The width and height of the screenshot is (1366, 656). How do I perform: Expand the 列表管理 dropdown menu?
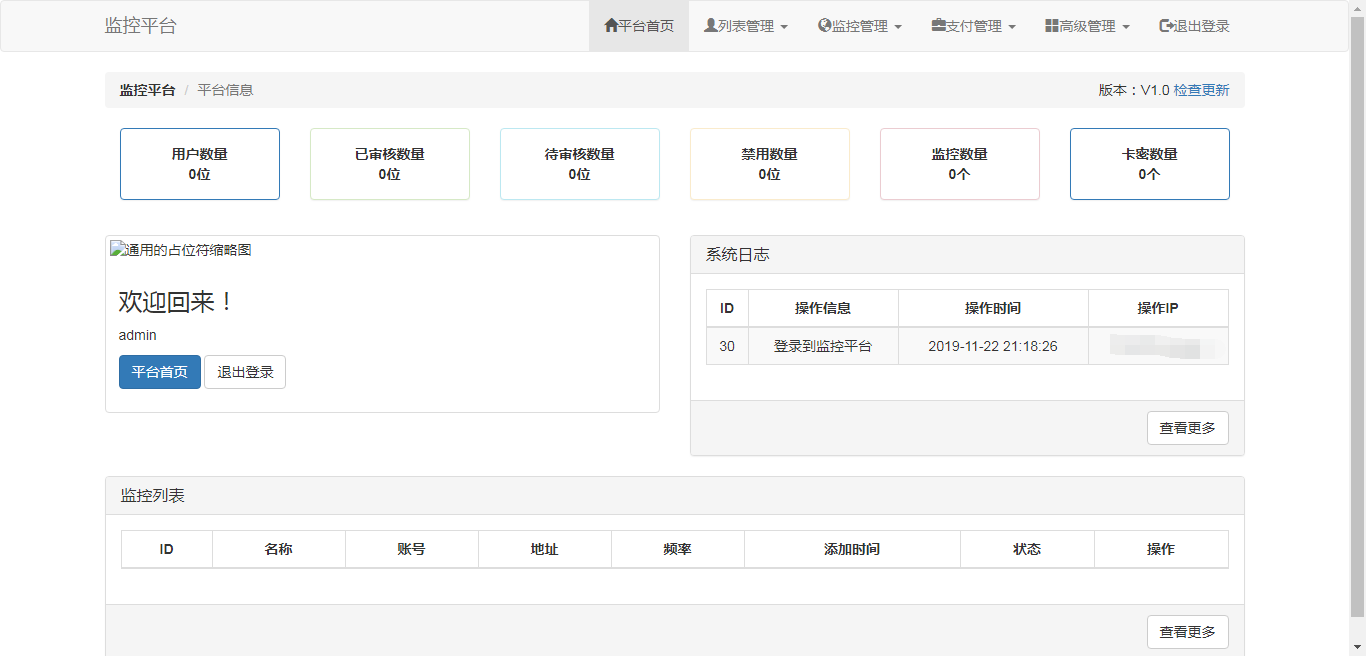748,26
